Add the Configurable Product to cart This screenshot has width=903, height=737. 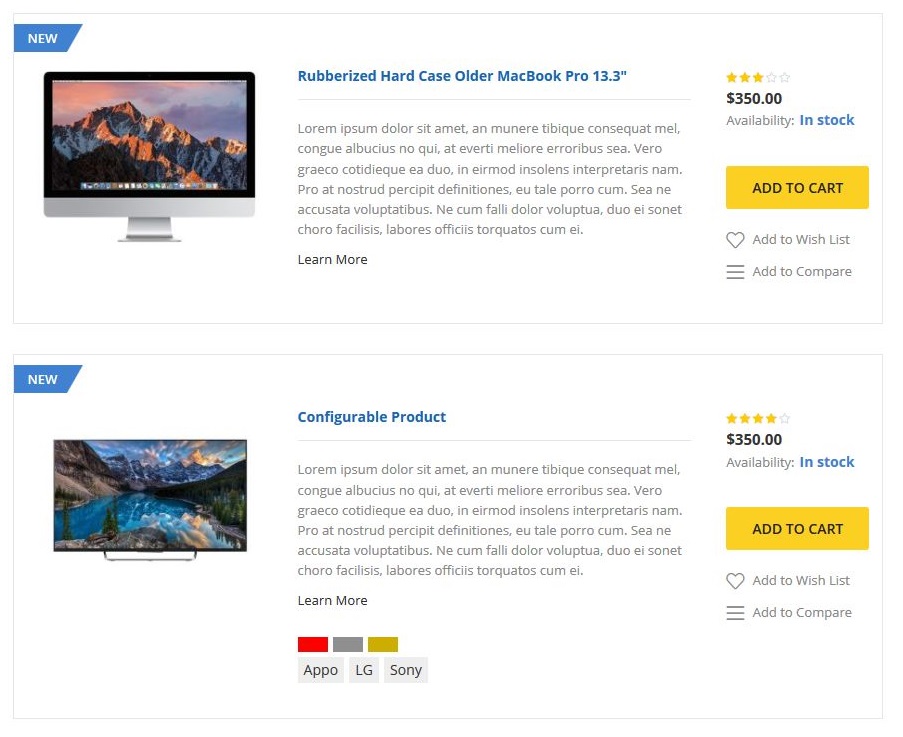pyautogui.click(x=797, y=529)
